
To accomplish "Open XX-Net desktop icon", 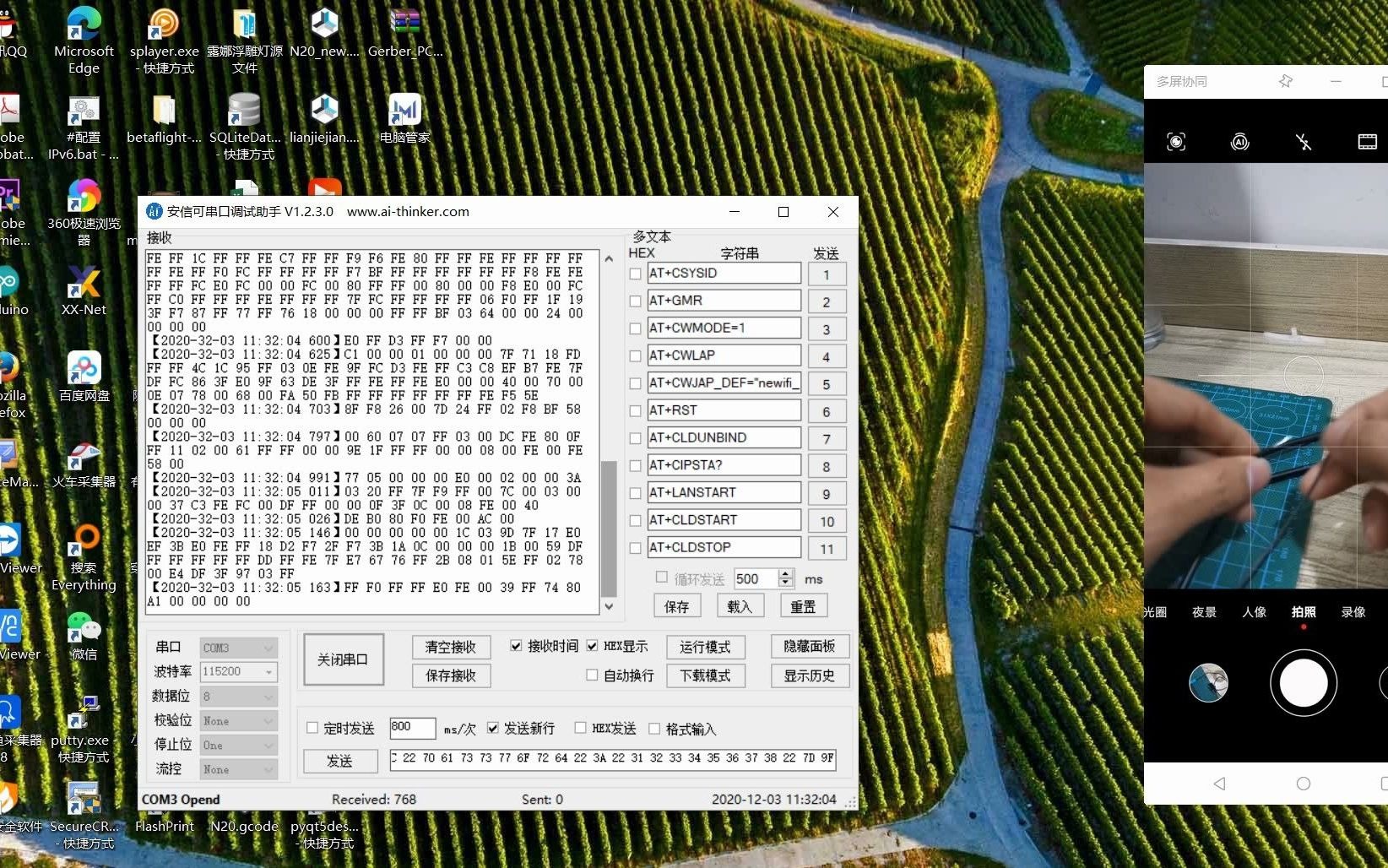I will click(84, 290).
